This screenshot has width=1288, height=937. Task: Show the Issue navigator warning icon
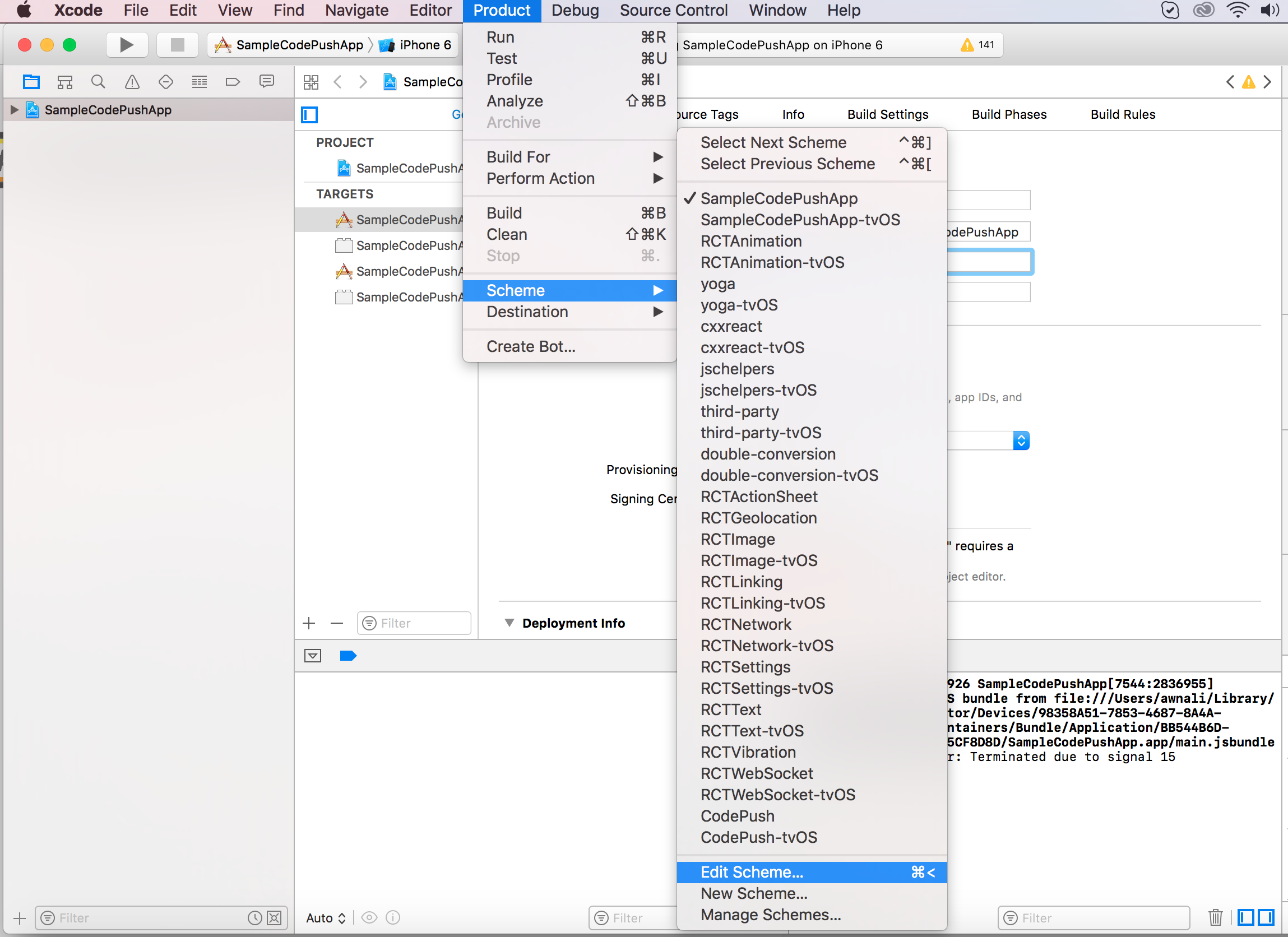click(x=132, y=82)
